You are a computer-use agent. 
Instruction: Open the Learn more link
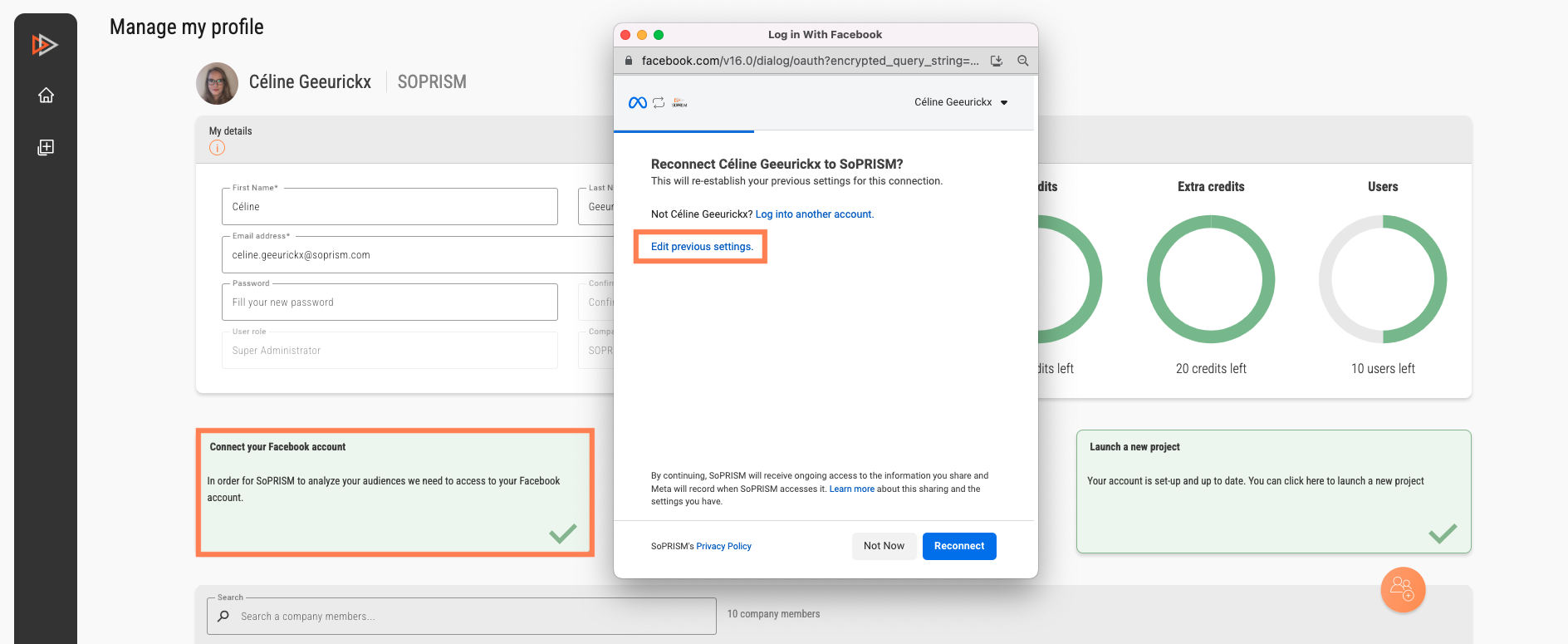(x=851, y=489)
